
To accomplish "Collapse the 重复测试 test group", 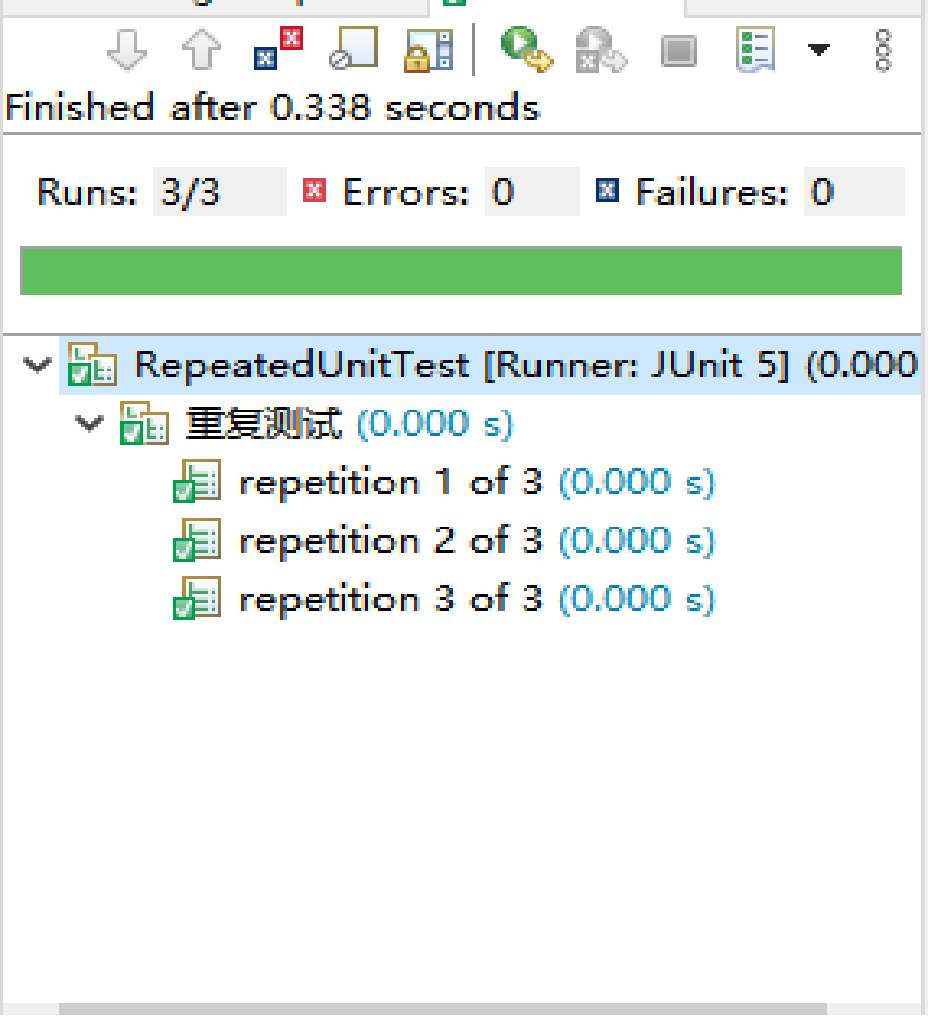I will click(x=88, y=423).
